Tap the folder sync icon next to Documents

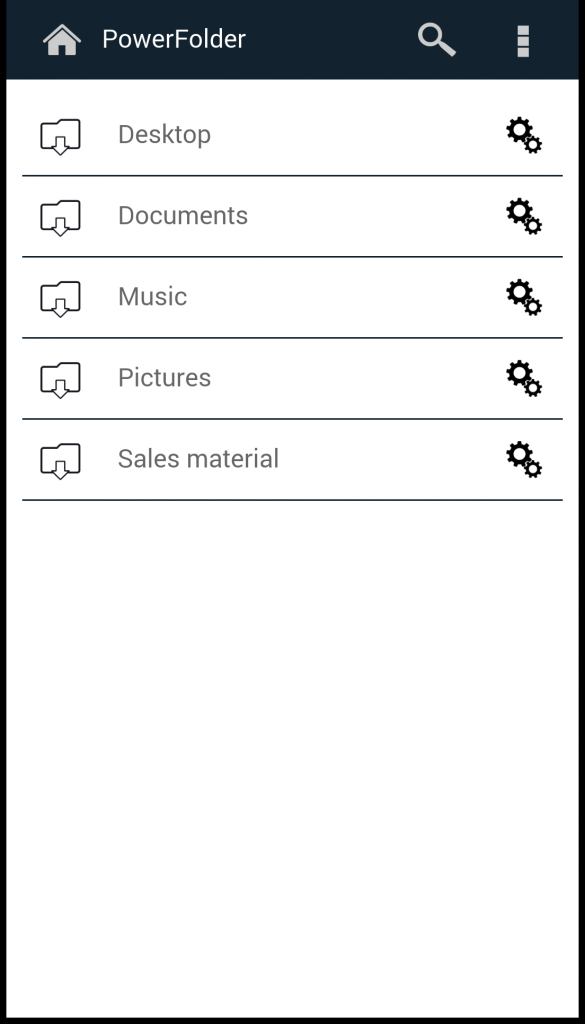tap(60, 216)
